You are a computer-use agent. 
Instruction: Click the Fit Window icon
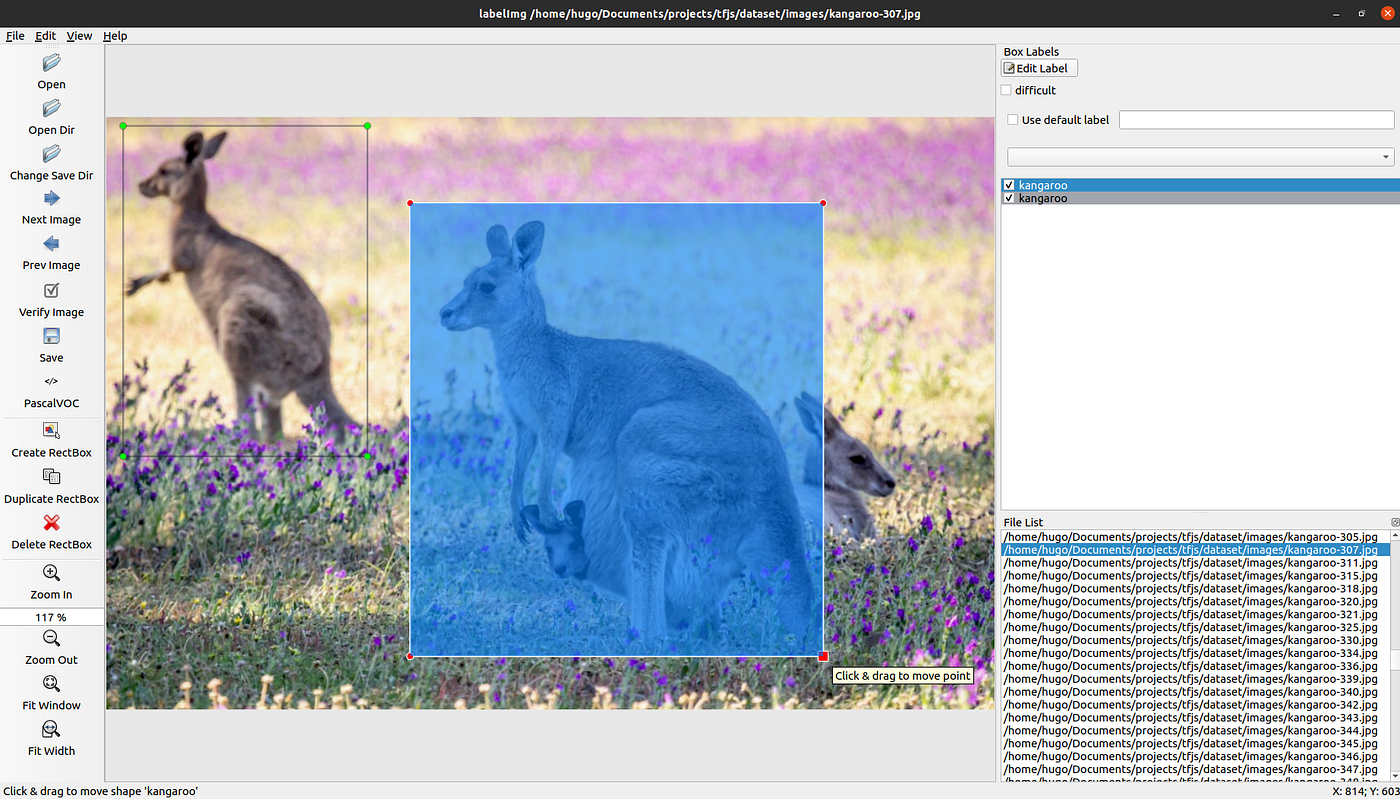pos(51,684)
